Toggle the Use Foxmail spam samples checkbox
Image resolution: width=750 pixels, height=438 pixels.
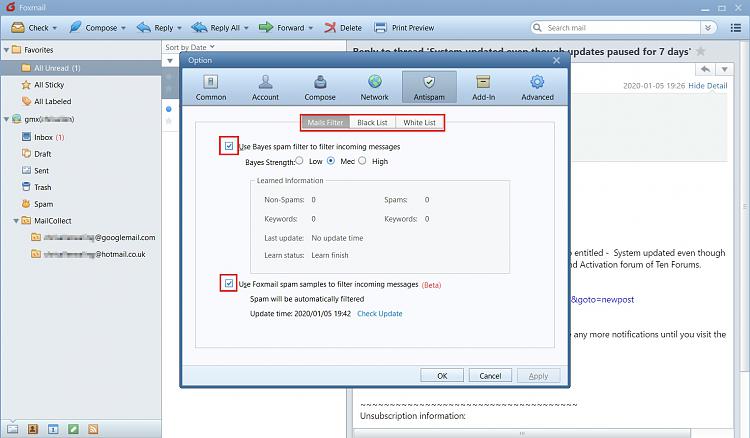(x=229, y=284)
